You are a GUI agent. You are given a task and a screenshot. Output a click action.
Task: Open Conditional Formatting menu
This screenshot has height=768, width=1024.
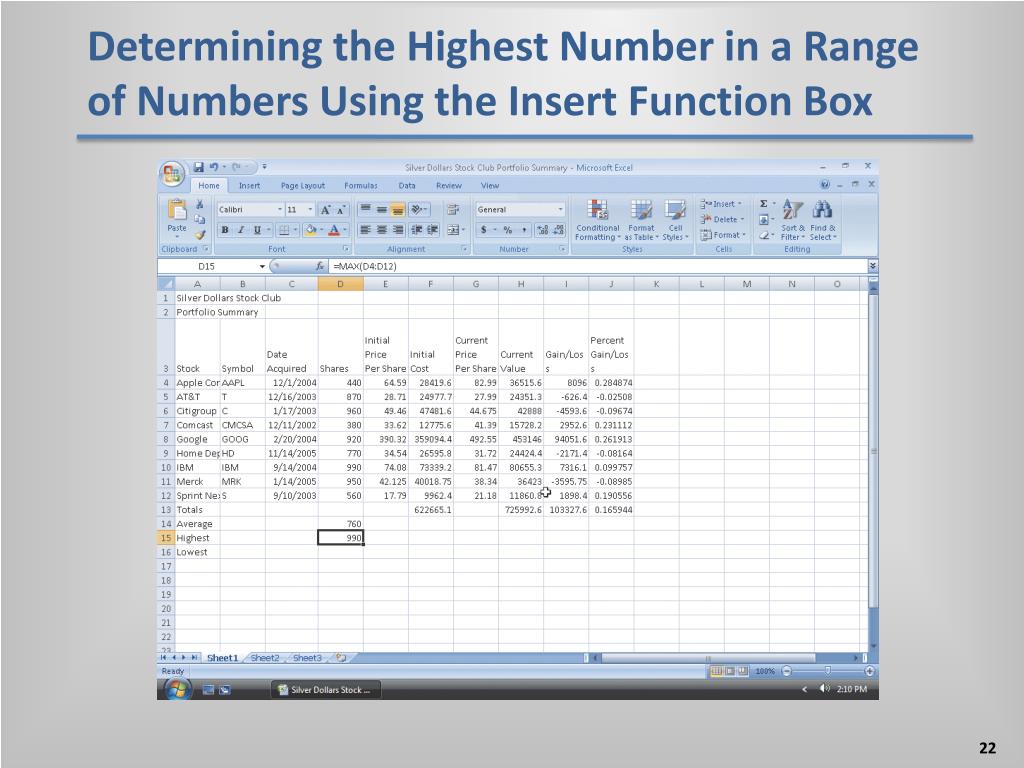click(598, 219)
